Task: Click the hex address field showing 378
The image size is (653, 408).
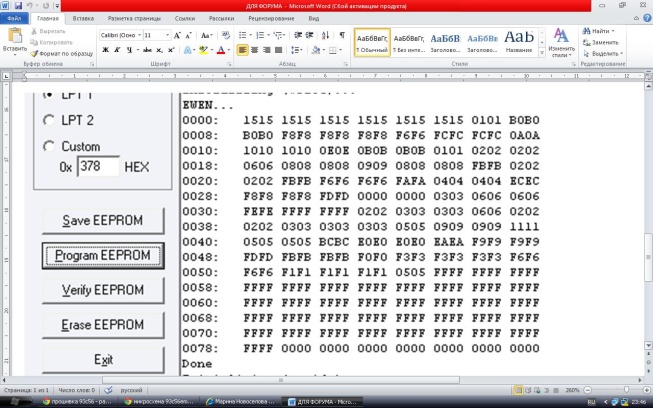Action: (98, 166)
